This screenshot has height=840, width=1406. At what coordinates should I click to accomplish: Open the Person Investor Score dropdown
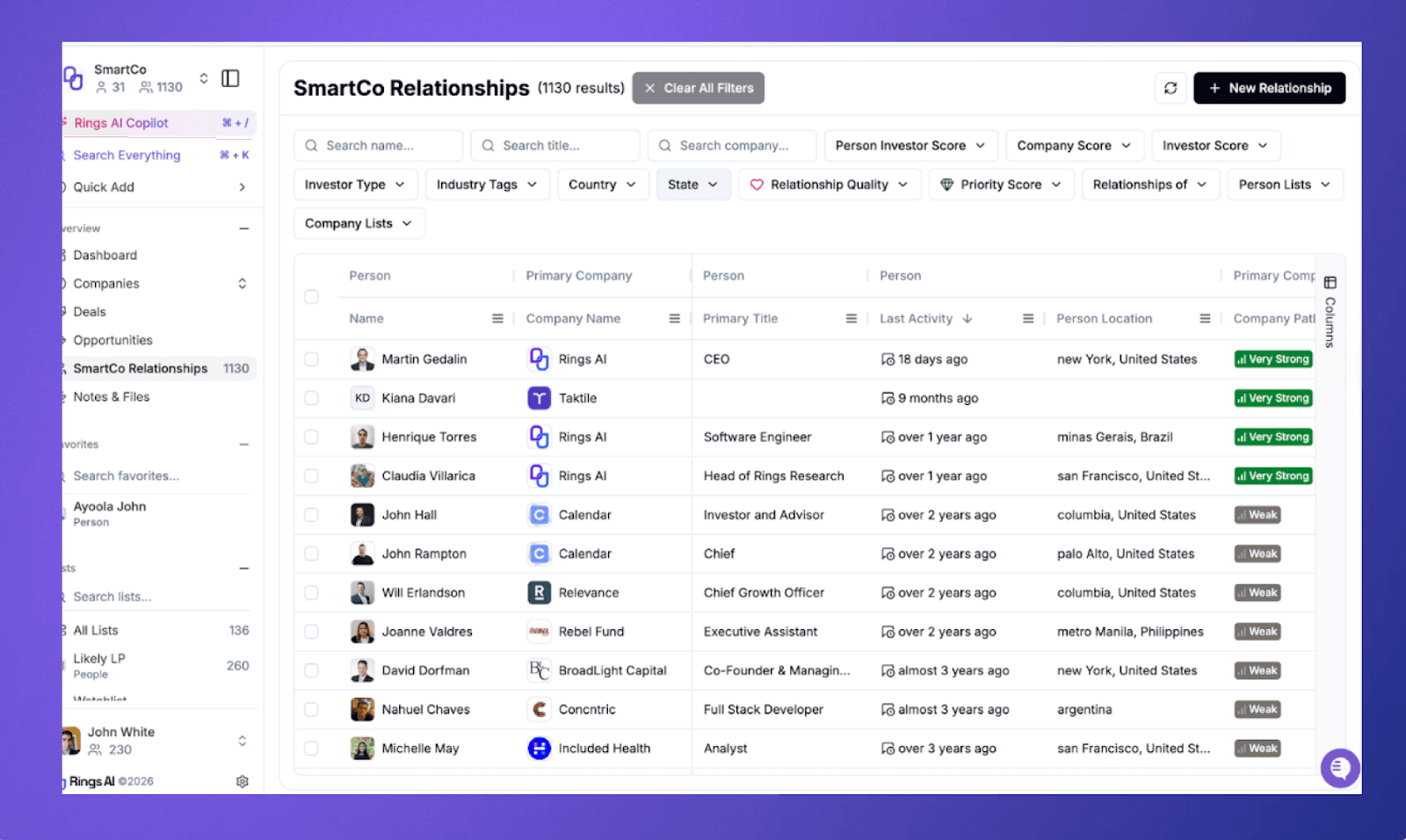[x=910, y=146]
